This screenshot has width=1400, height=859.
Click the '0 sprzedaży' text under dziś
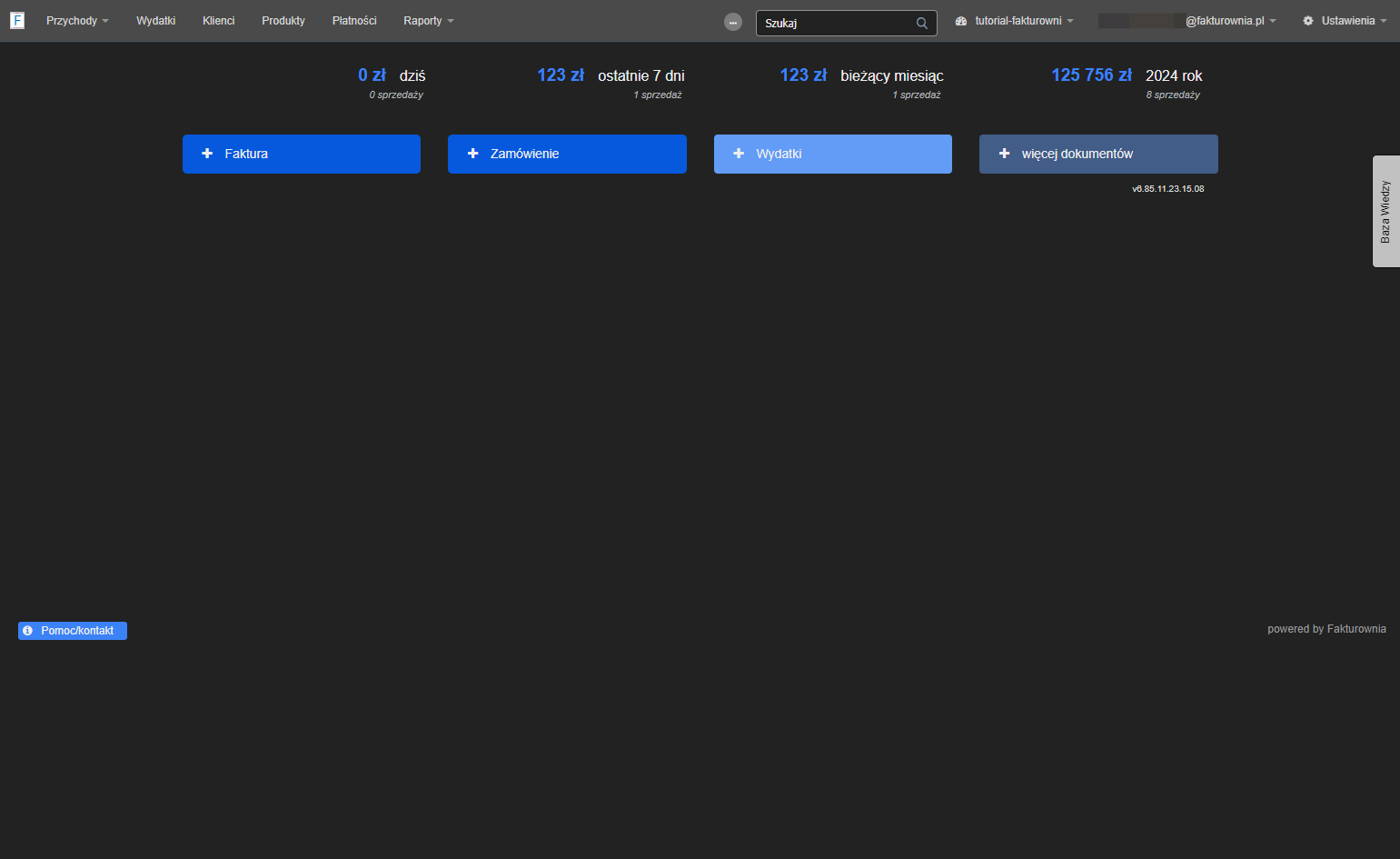coord(396,95)
